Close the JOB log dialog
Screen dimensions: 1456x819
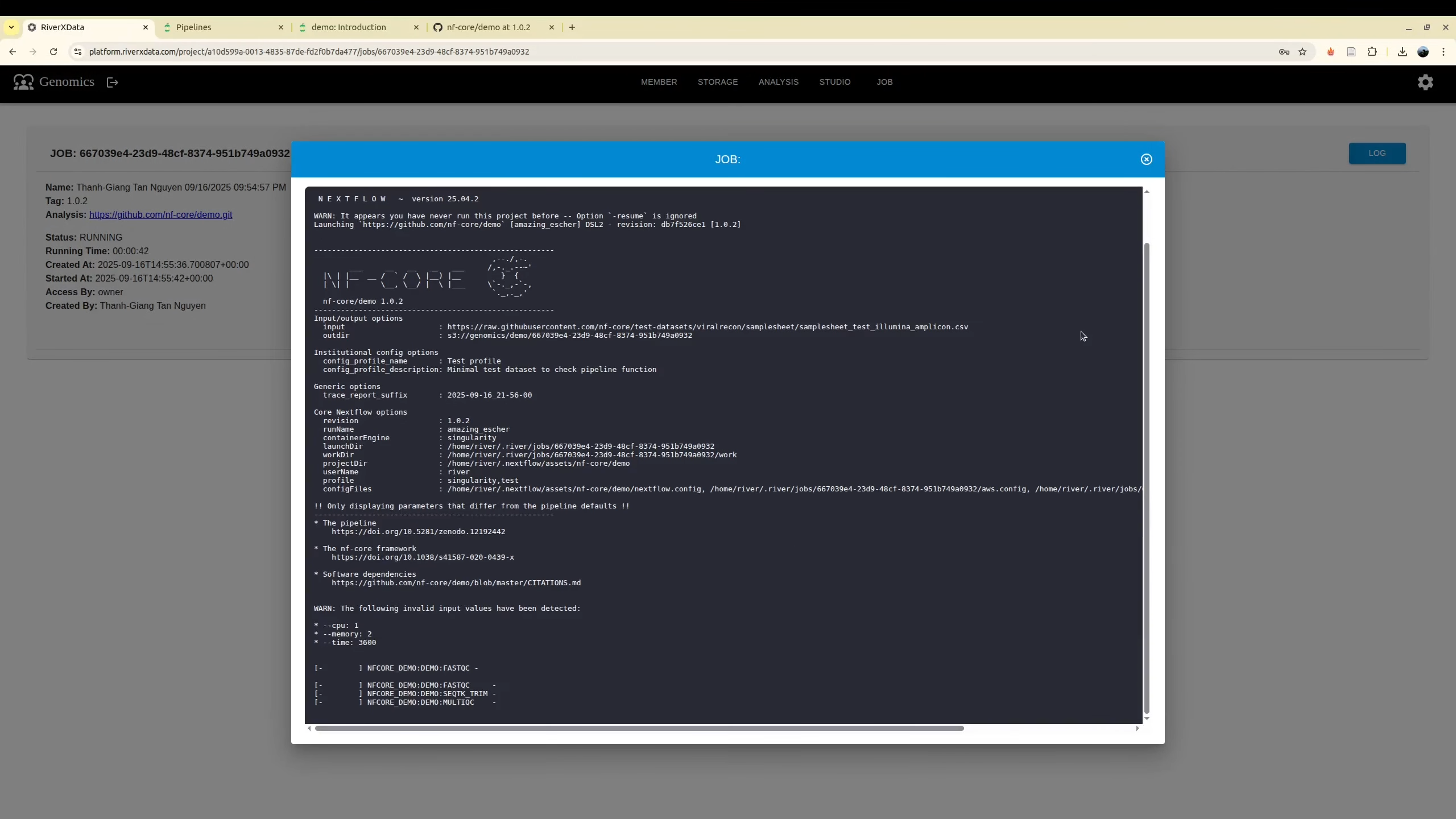point(1146,159)
